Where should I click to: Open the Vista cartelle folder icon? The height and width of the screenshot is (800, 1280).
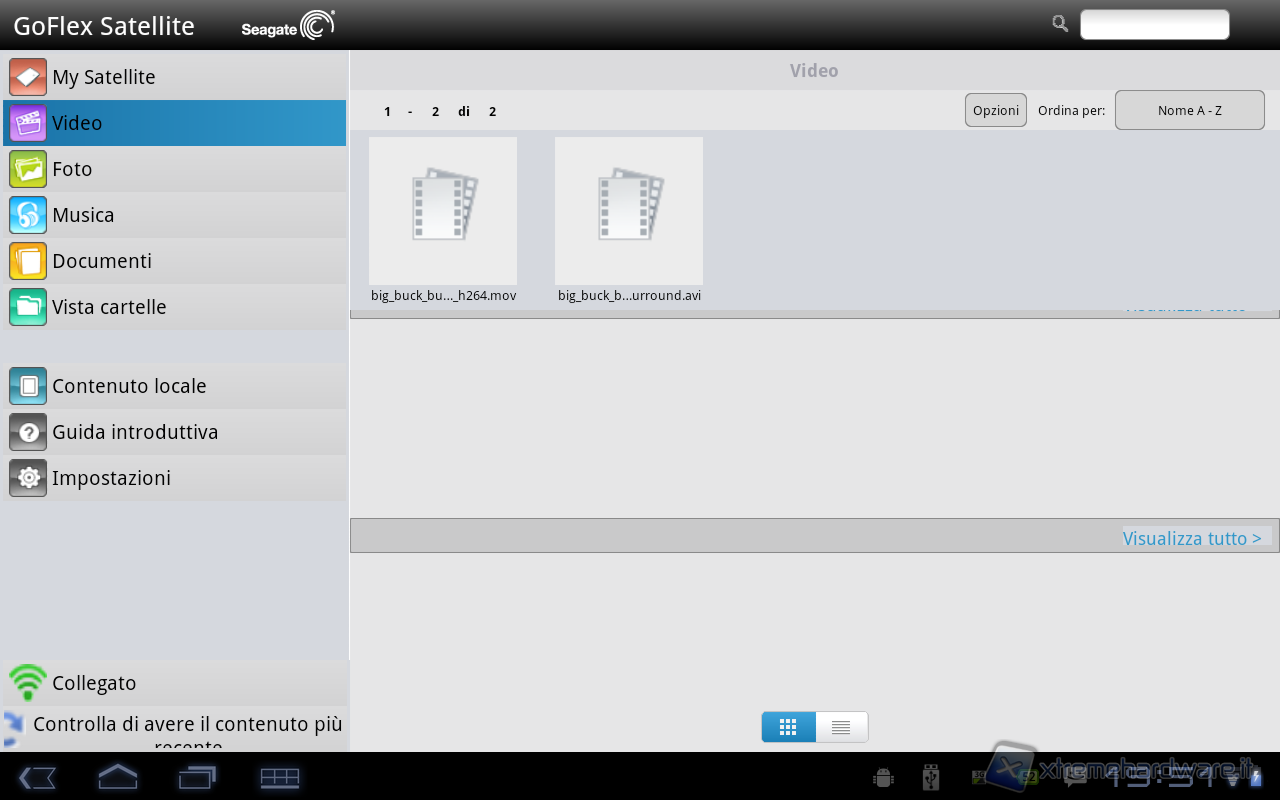pos(28,307)
